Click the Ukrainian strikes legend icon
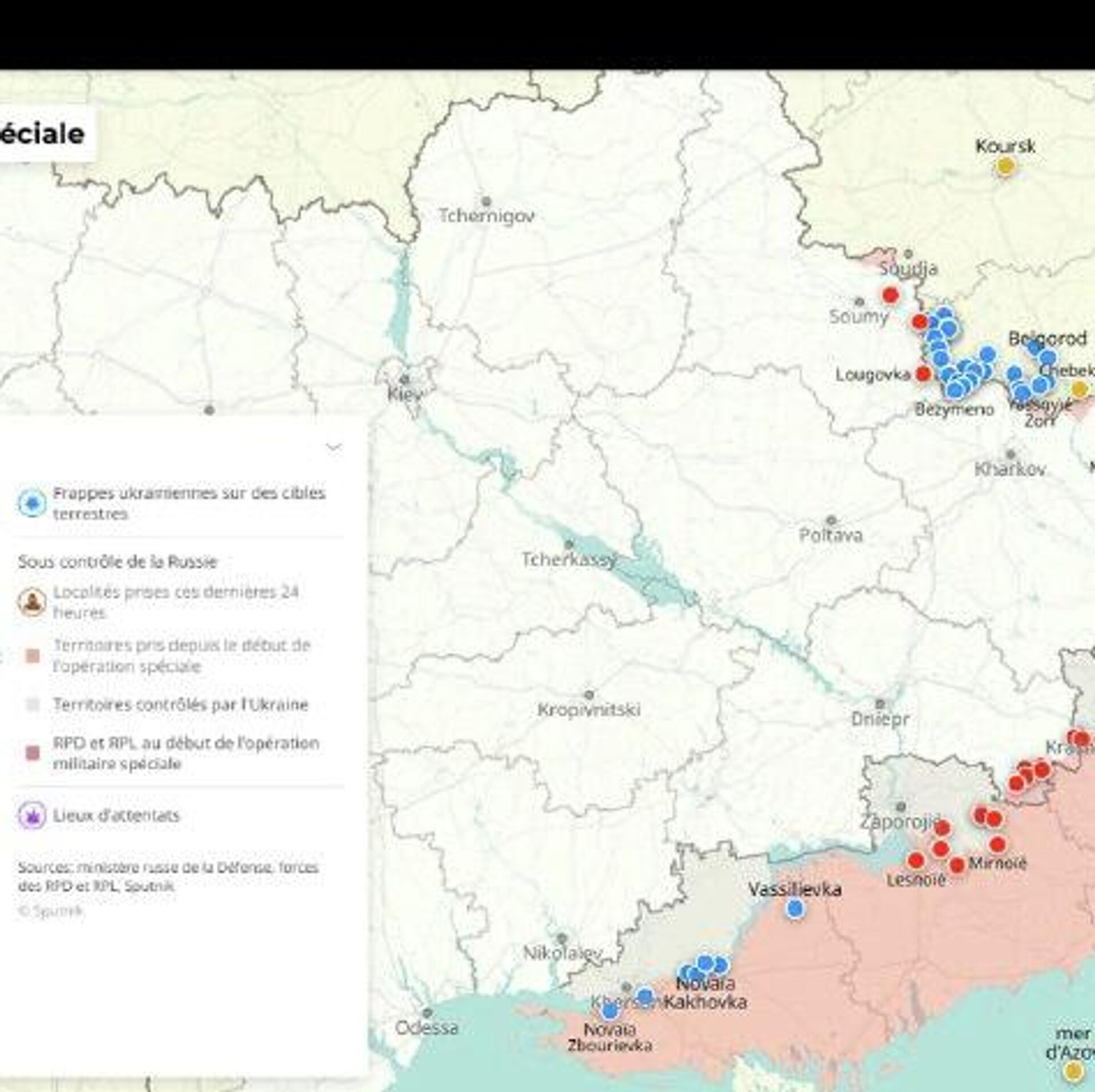 point(31,503)
